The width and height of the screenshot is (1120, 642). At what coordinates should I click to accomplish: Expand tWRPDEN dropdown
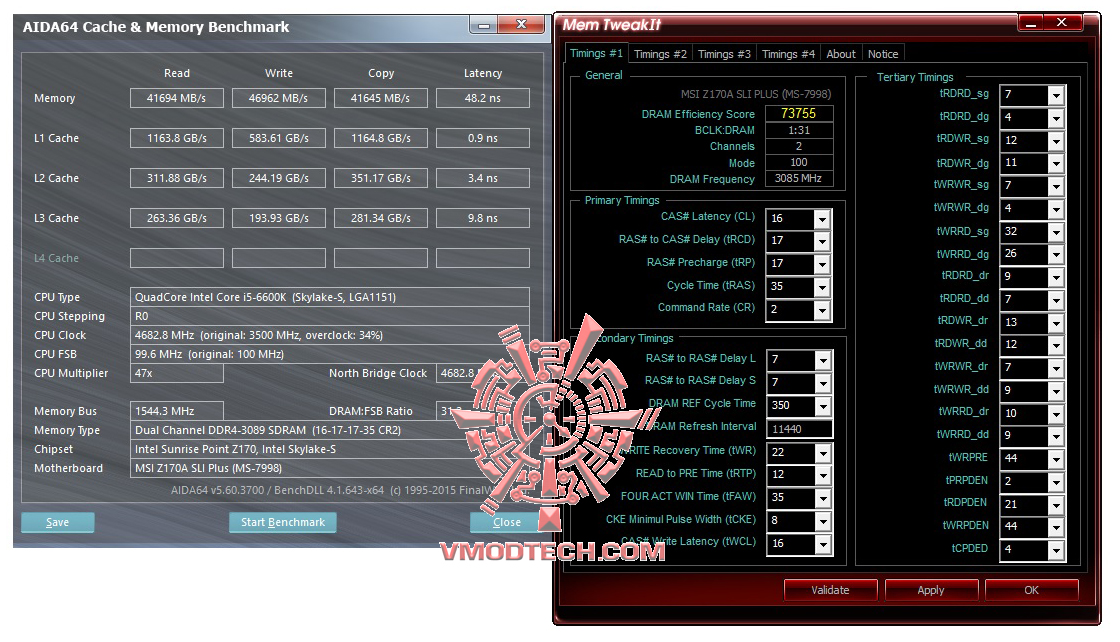[x=1056, y=527]
